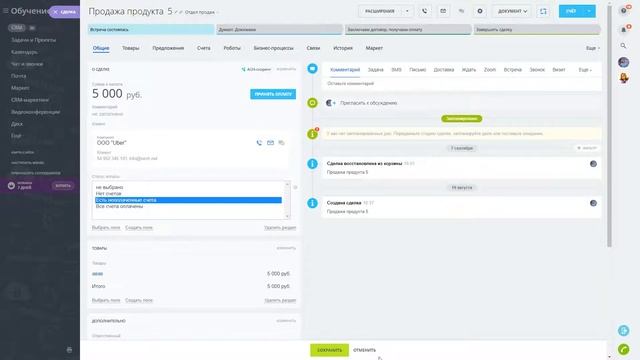Click the notifications bell icon in right panel
The height and width of the screenshot is (360, 640).
(x=623, y=30)
